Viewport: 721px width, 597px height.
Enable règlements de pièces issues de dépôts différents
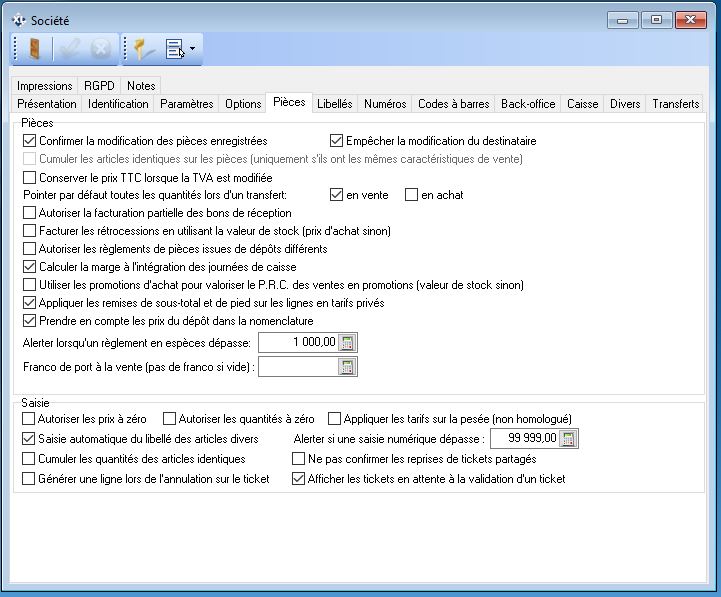tap(29, 249)
